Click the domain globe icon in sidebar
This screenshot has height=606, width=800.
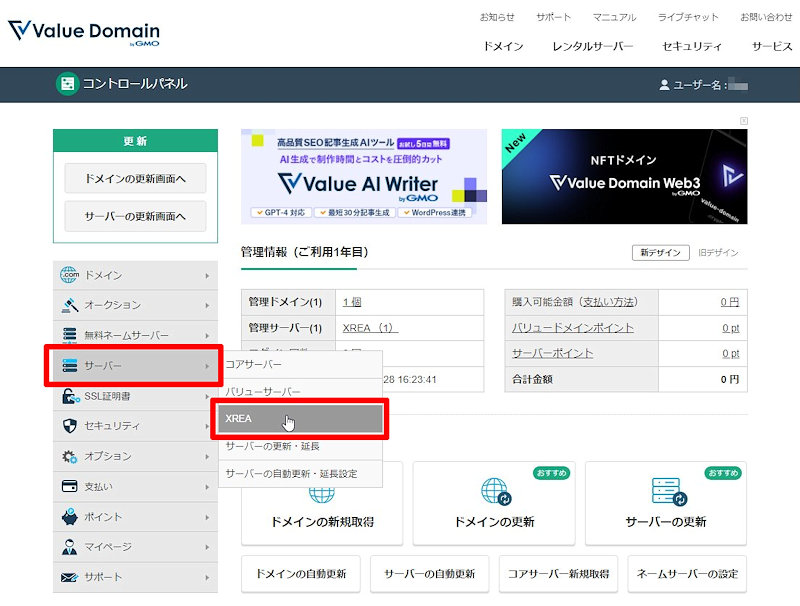tap(69, 275)
